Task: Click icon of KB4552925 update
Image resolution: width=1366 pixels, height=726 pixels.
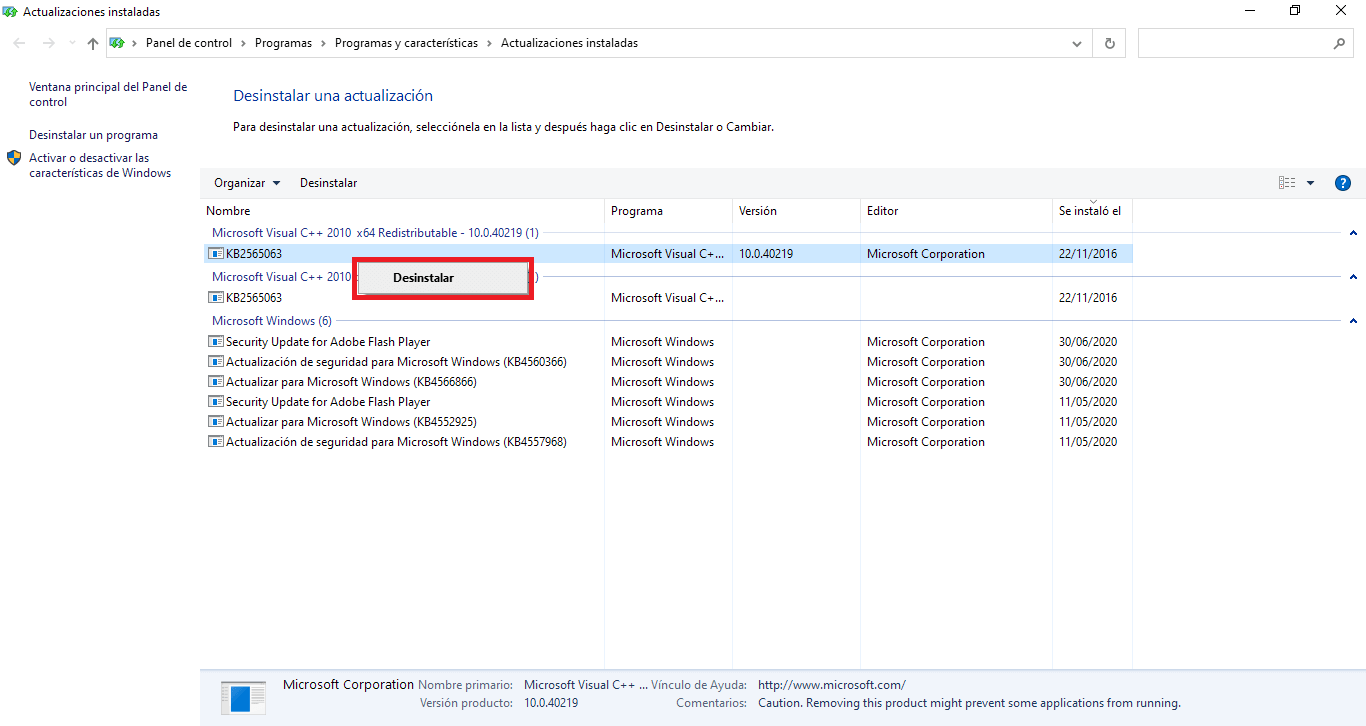Action: [216, 422]
